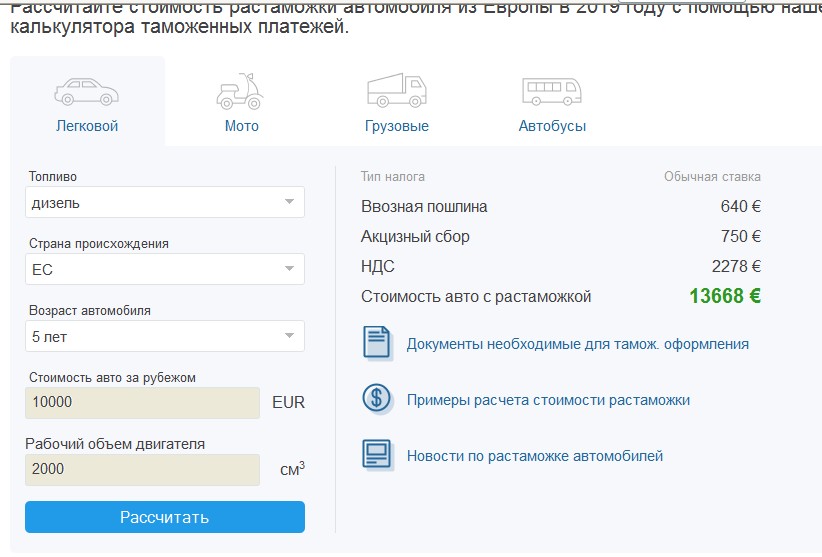Expand the Страна происхождения dropdown
The image size is (822, 557).
click(x=165, y=269)
